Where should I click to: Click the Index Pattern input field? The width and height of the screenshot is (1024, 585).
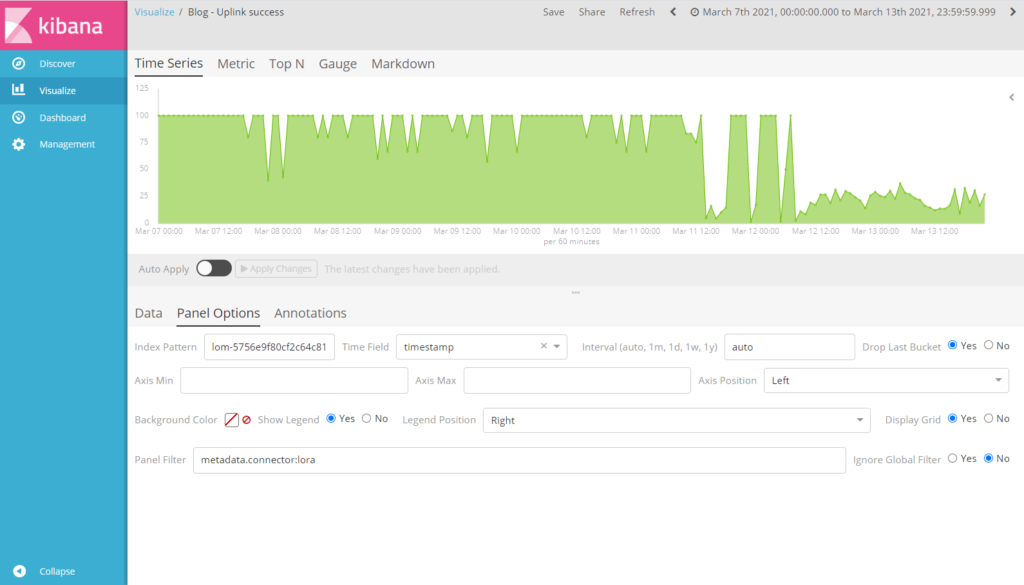[269, 347]
